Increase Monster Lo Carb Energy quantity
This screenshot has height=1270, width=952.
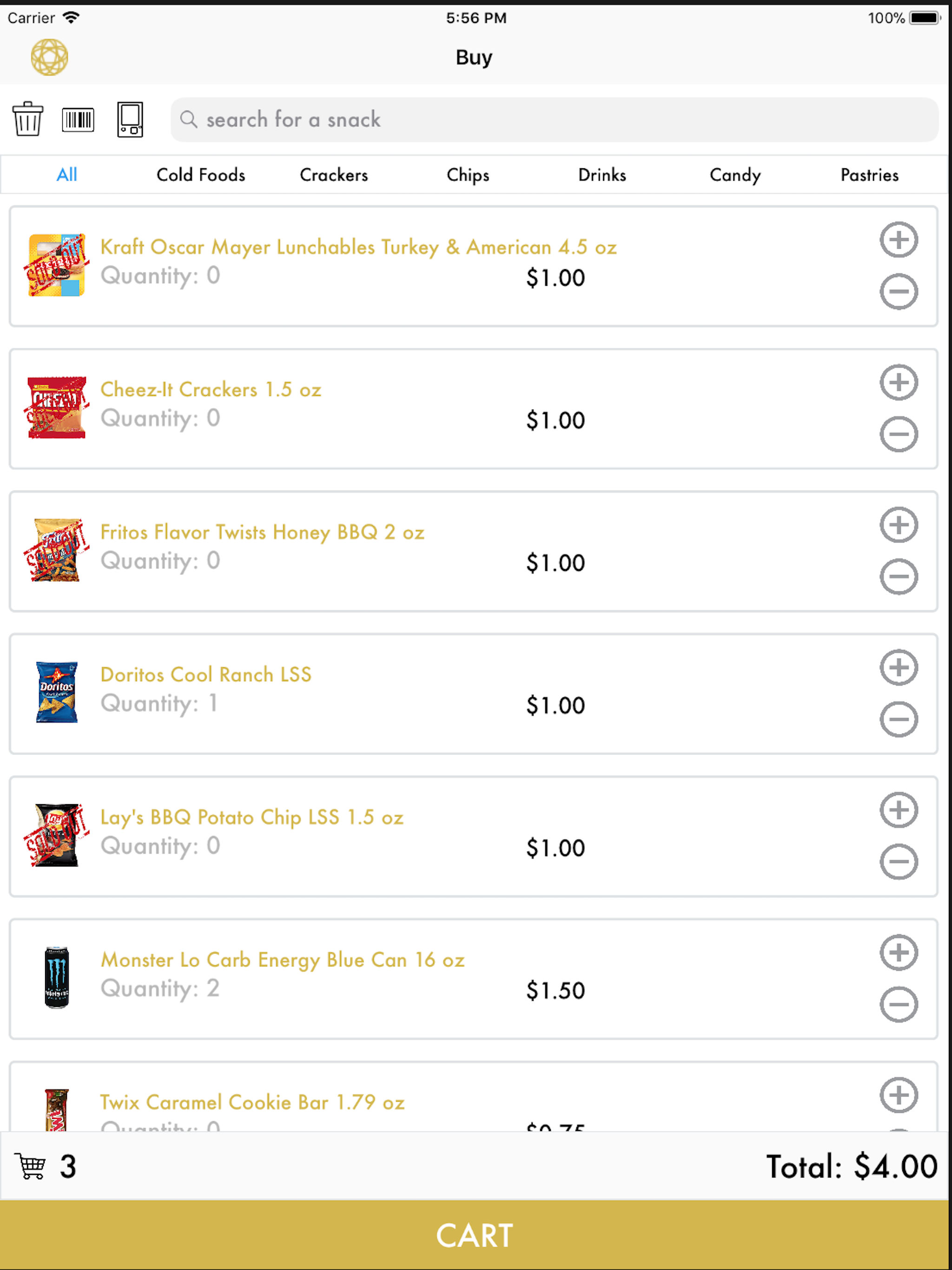tap(899, 952)
